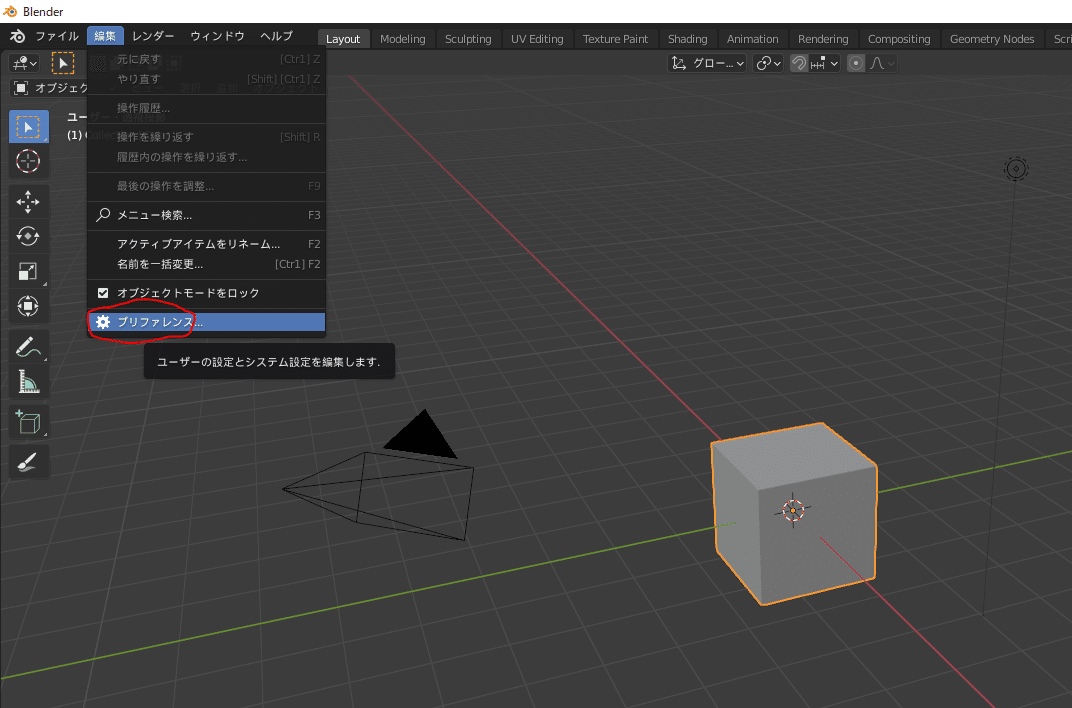Screen dimensions: 1072x708
Task: Open the ヘルプ menu
Action: 277,36
